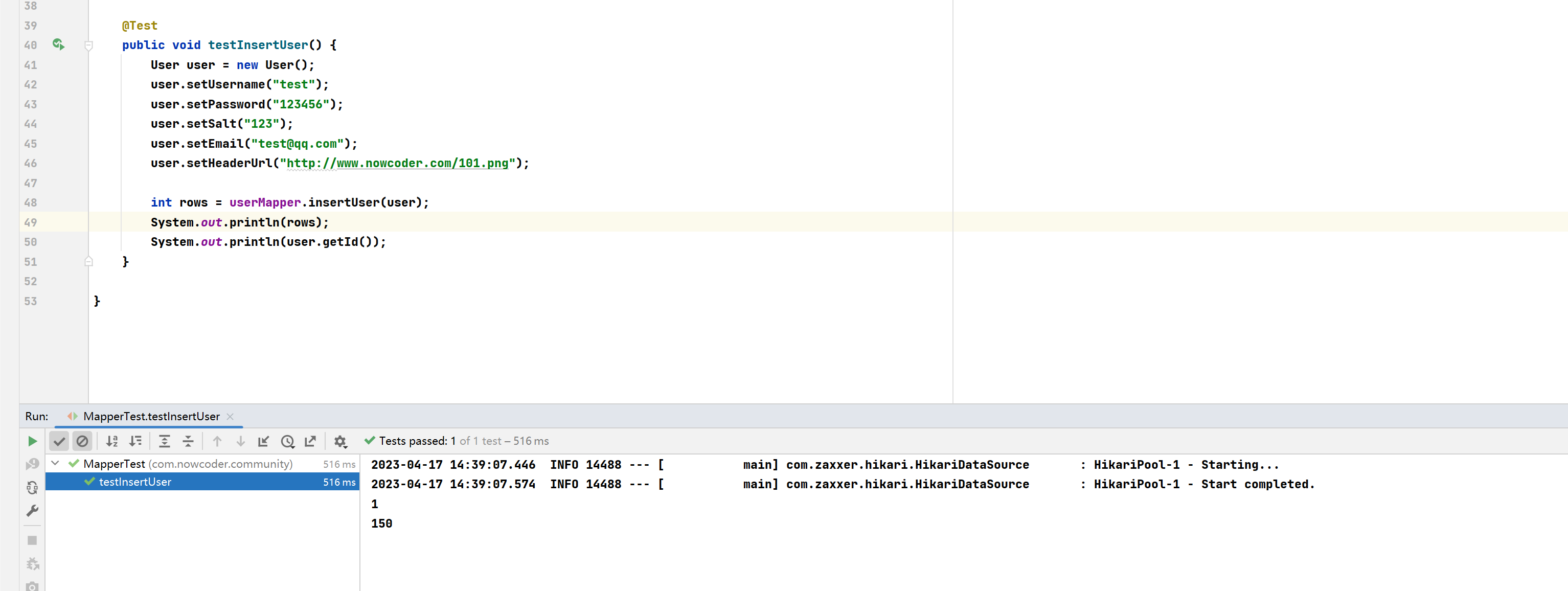This screenshot has height=591, width=1568.
Task: Export test results icon
Action: click(x=310, y=441)
